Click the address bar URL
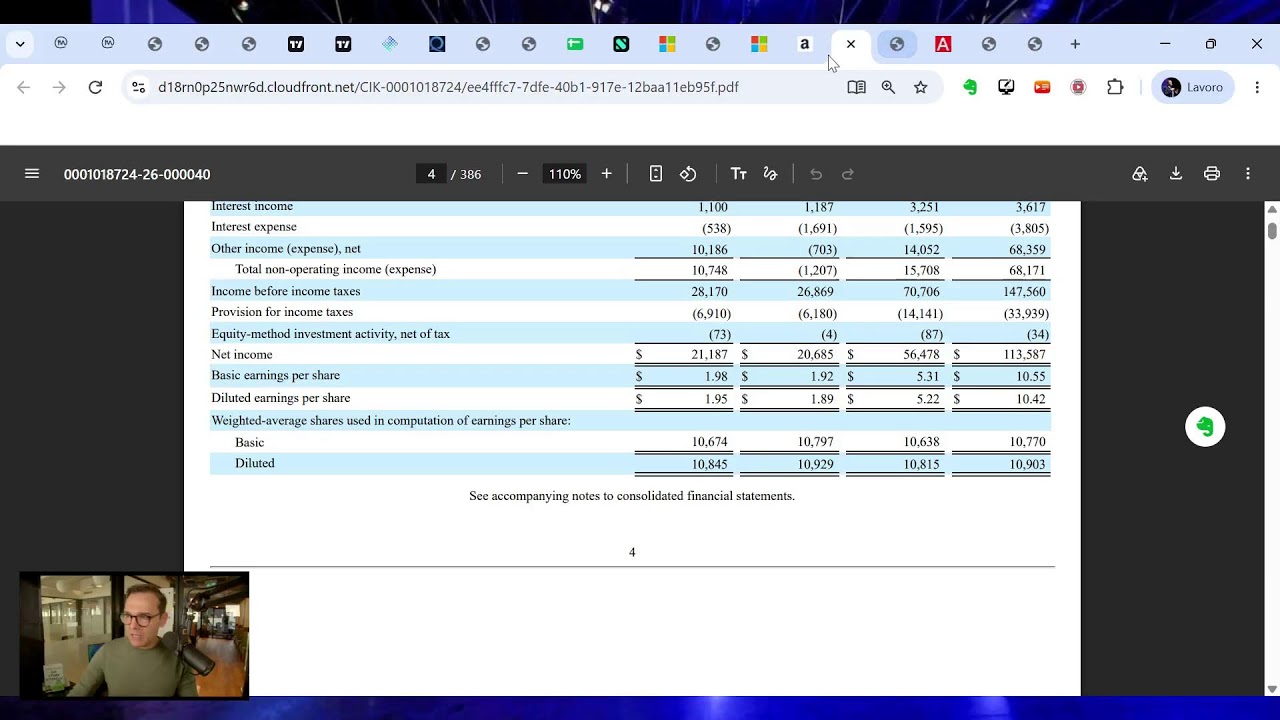This screenshot has width=1280, height=720. pyautogui.click(x=448, y=87)
